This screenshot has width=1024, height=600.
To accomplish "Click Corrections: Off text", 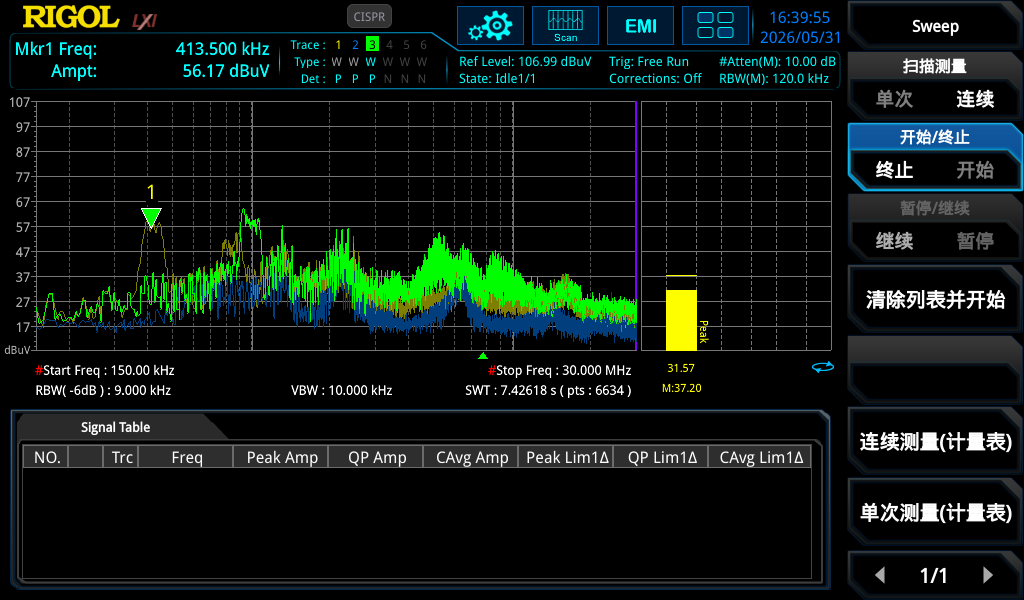I will click(x=655, y=78).
